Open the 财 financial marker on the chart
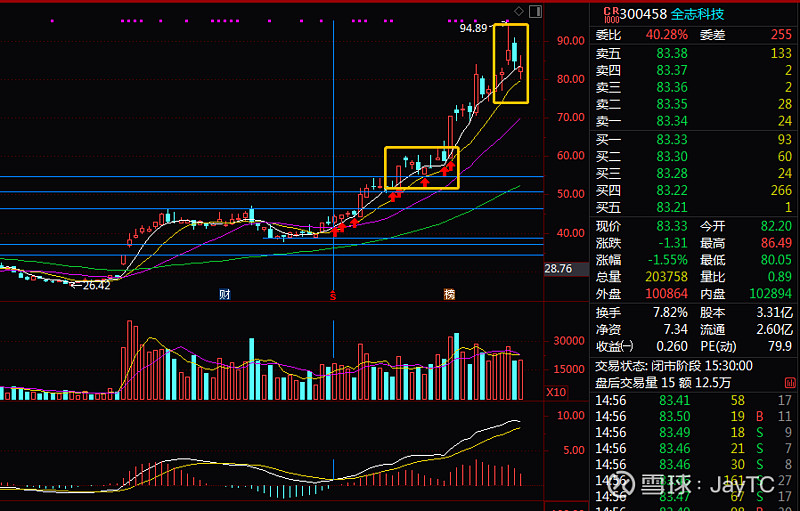The height and width of the screenshot is (511, 800). (224, 294)
